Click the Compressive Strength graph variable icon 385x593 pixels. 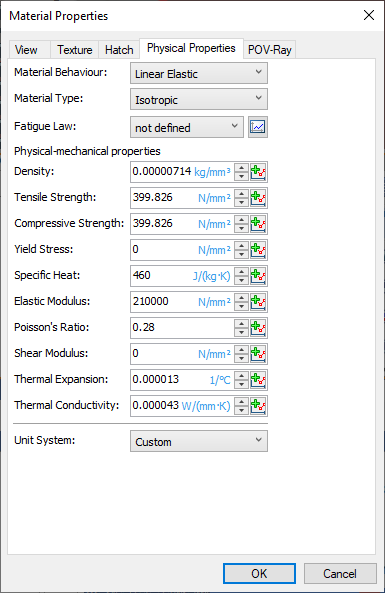pos(258,224)
